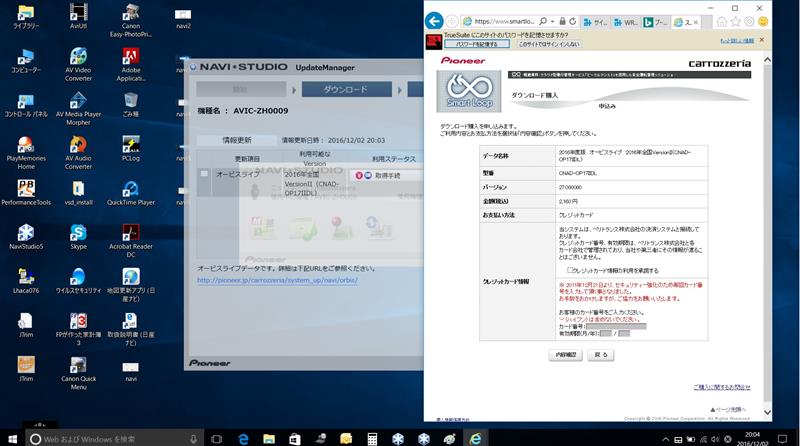This screenshot has width=800, height=446.
Task: Click the 戻る button on purchase page
Action: [x=601, y=355]
